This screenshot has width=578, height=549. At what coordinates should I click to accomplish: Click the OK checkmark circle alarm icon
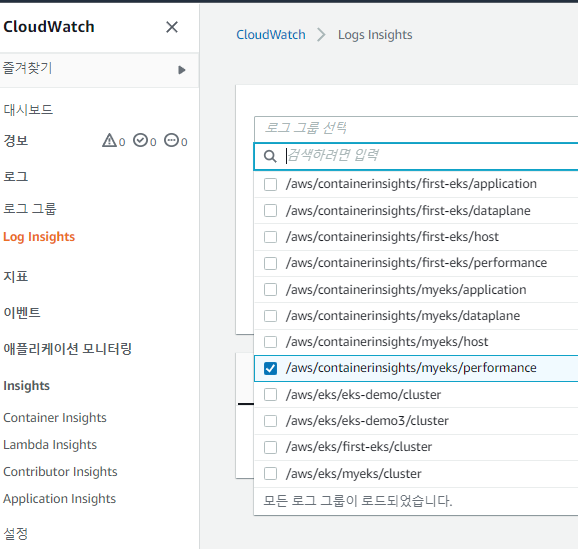coord(140,140)
